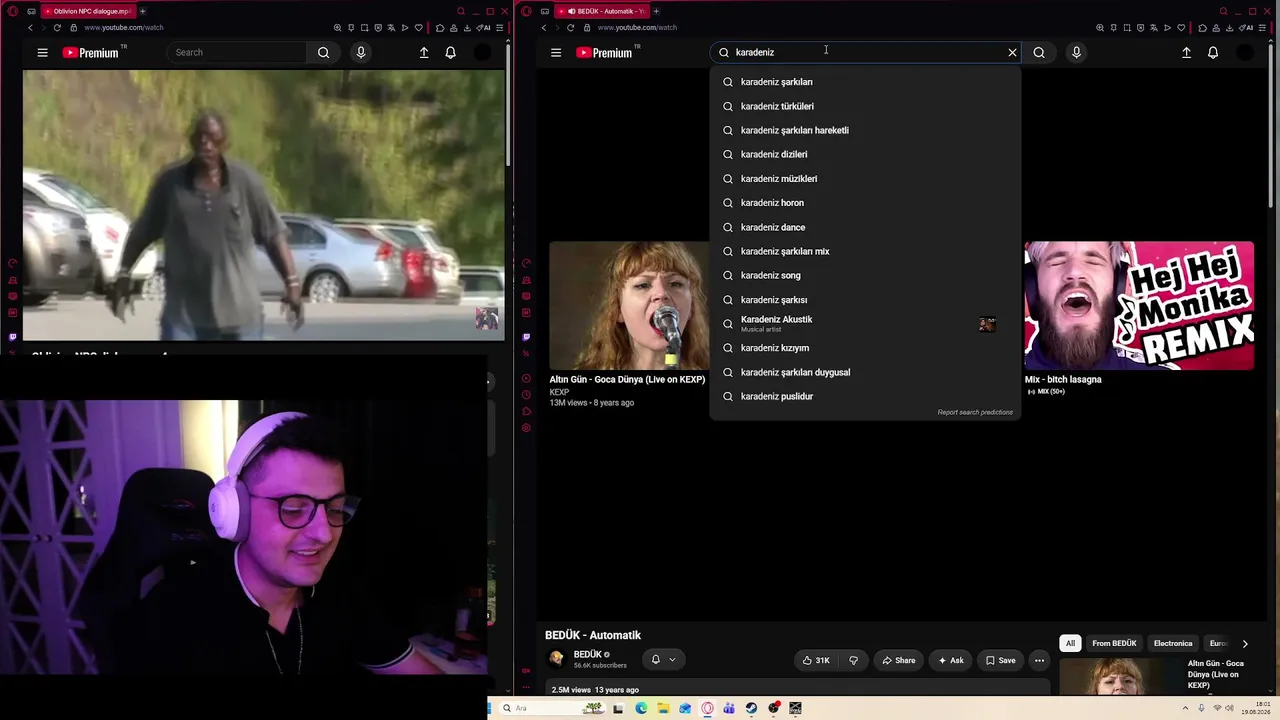Like the BEDÜK - Automatik video

point(817,660)
